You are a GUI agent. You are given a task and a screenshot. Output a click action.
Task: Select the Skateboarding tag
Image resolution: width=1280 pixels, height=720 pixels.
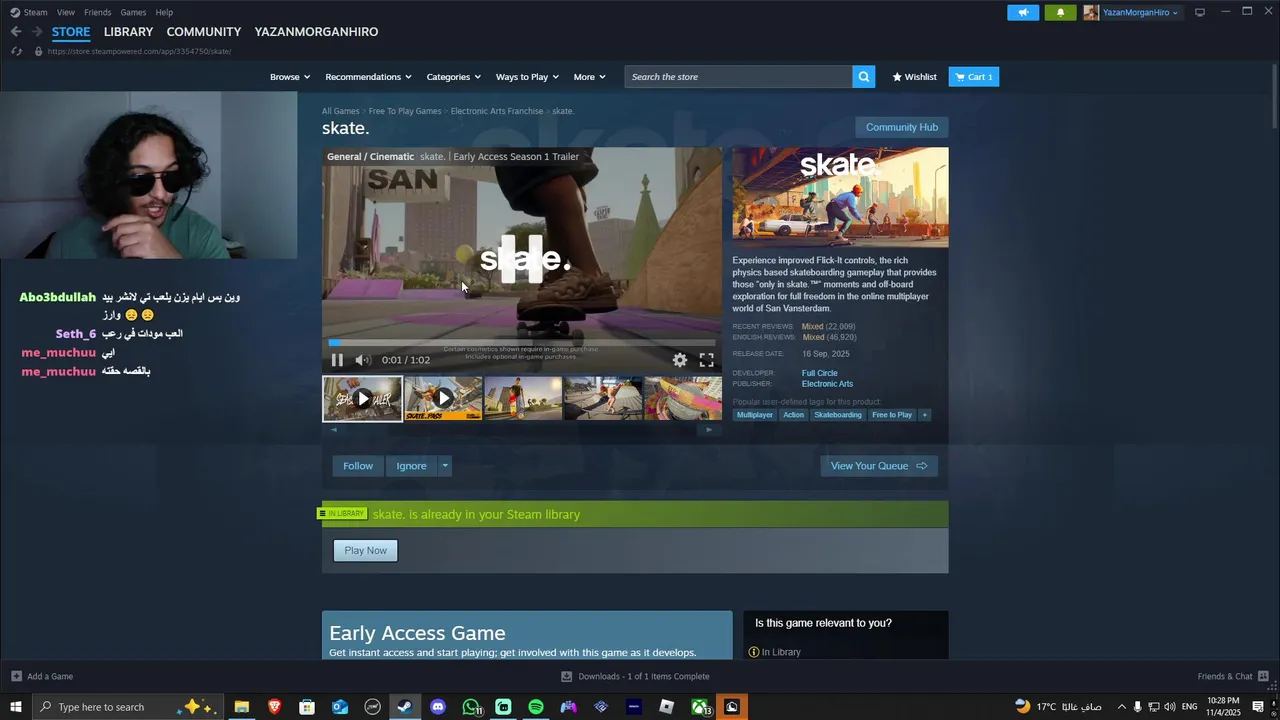(838, 415)
